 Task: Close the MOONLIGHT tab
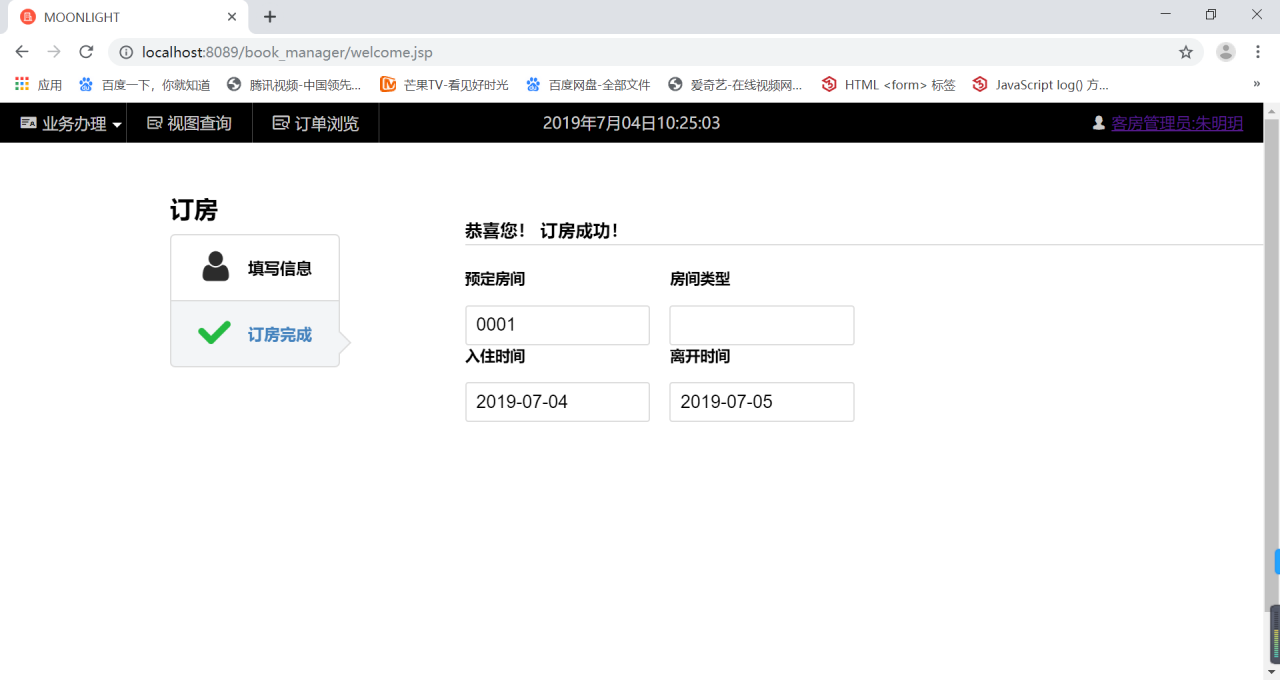point(232,17)
